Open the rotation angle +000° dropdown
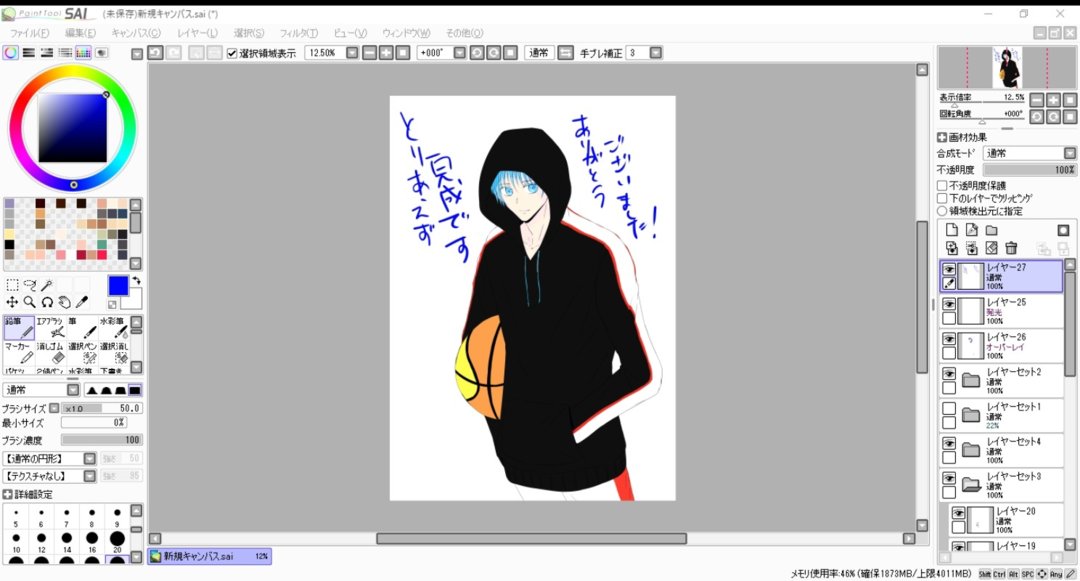The height and width of the screenshot is (581, 1080). click(459, 53)
